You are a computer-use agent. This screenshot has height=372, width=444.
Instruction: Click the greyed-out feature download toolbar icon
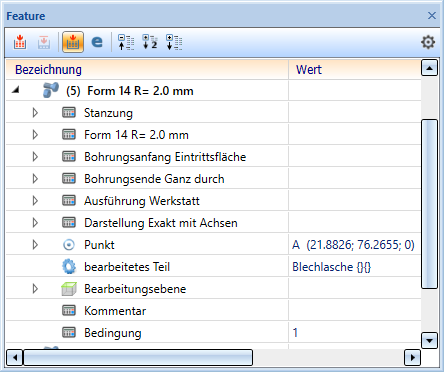coord(44,42)
